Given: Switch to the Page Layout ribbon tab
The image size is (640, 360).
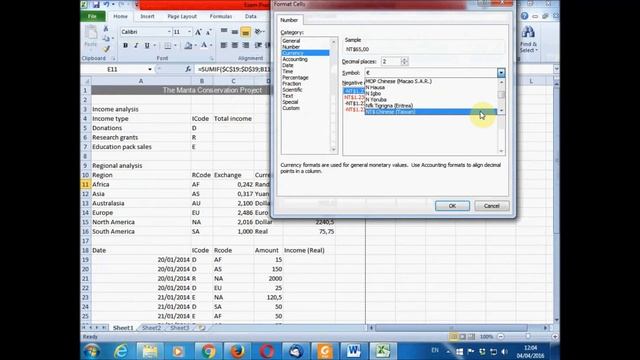Looking at the screenshot, I should (x=182, y=16).
